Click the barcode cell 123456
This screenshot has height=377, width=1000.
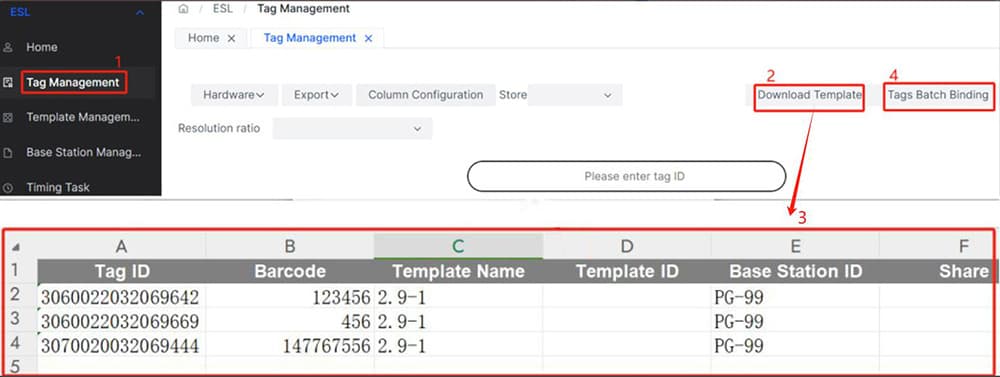(x=290, y=296)
